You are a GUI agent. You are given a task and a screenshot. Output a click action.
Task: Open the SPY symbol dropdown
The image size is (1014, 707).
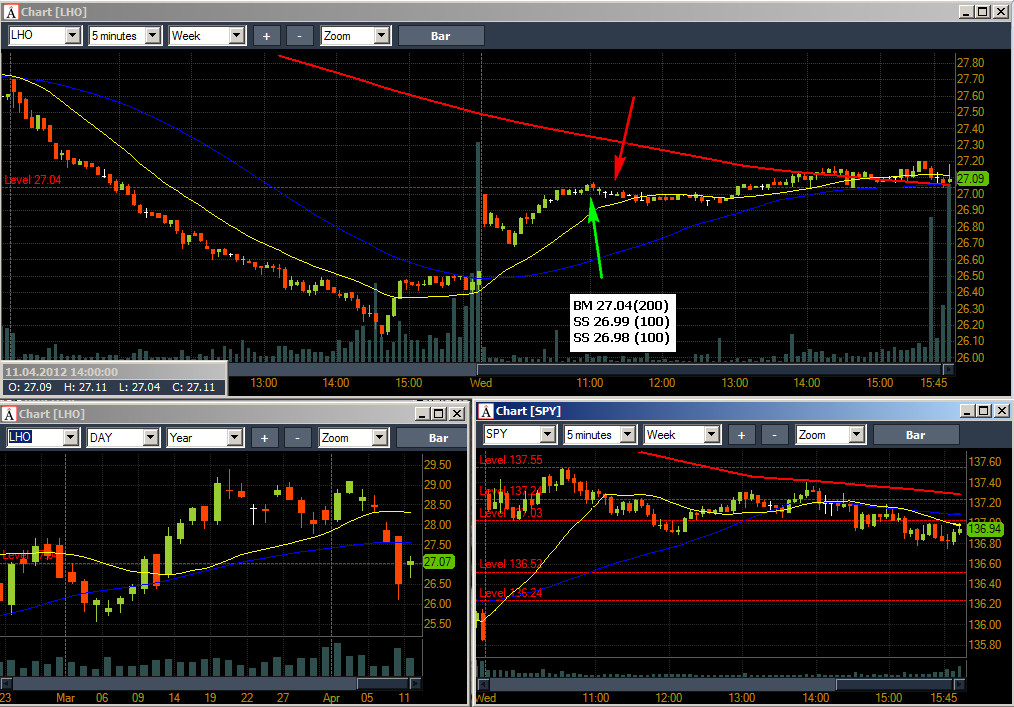tap(548, 435)
